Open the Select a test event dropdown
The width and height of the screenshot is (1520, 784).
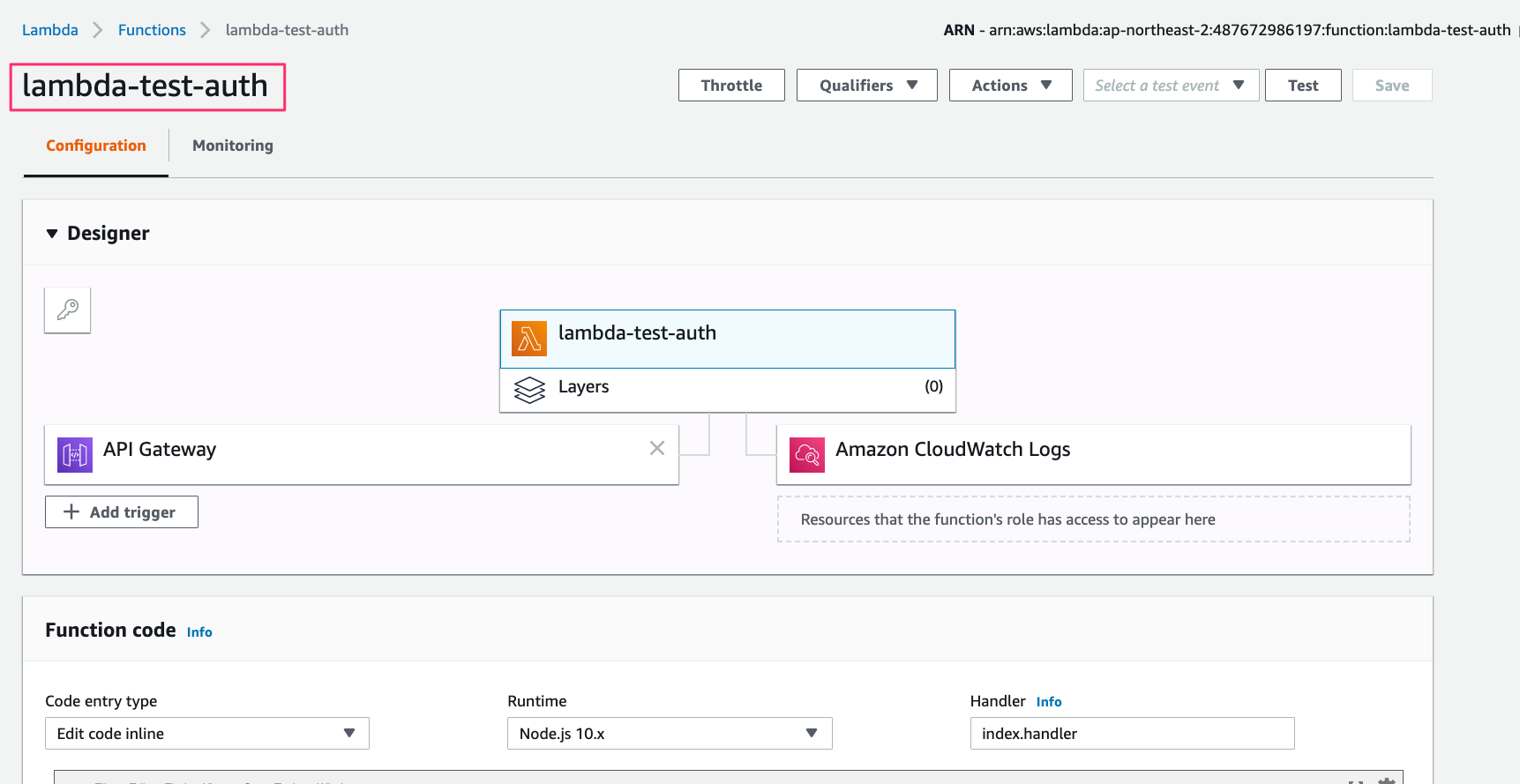1172,86
